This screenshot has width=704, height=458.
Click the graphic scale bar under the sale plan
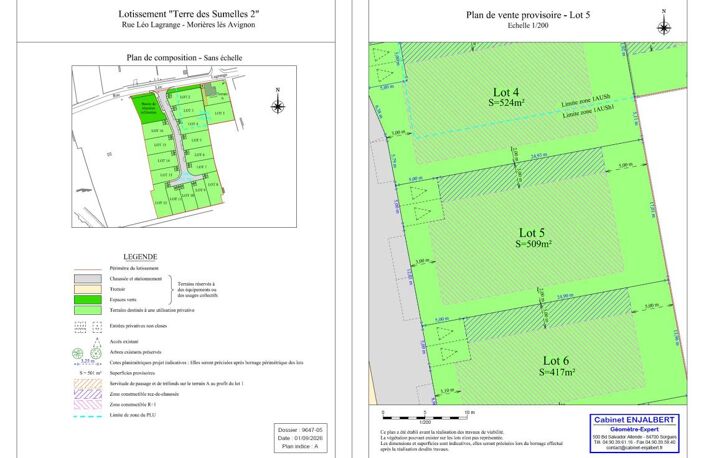point(426,418)
